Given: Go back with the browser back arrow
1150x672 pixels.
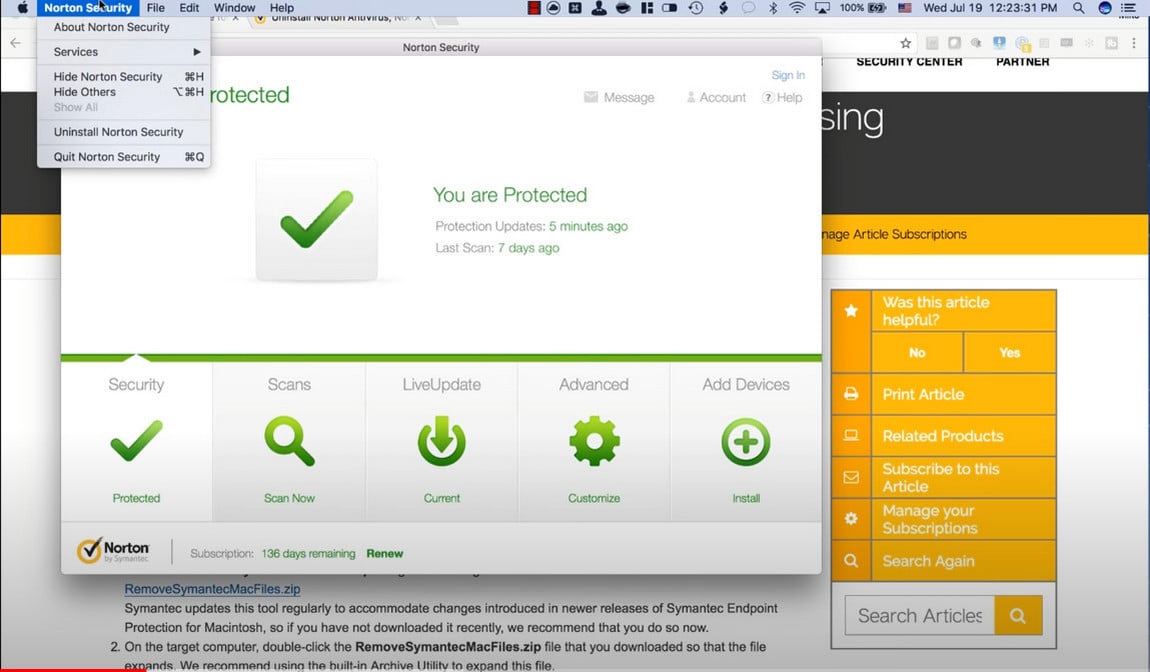Looking at the screenshot, I should 15,43.
